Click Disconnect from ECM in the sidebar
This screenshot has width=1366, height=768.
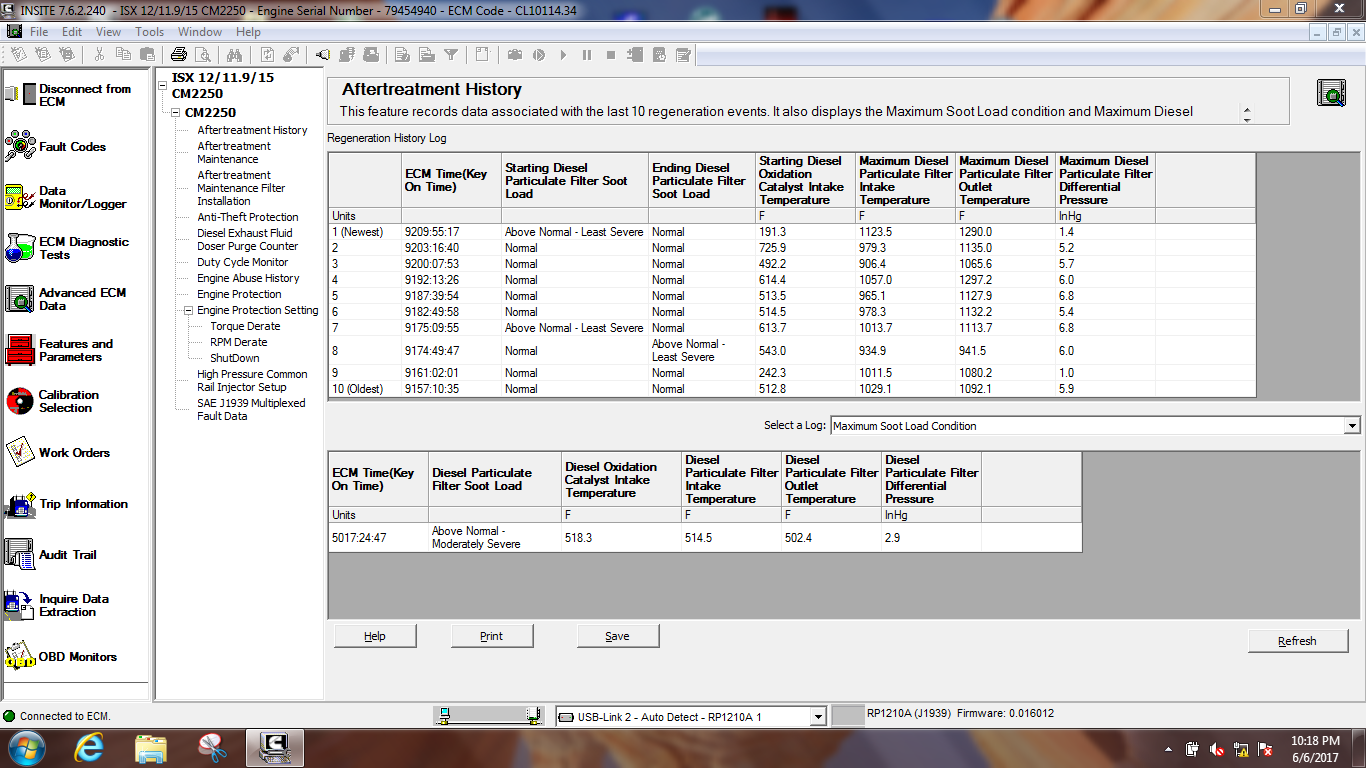point(69,95)
